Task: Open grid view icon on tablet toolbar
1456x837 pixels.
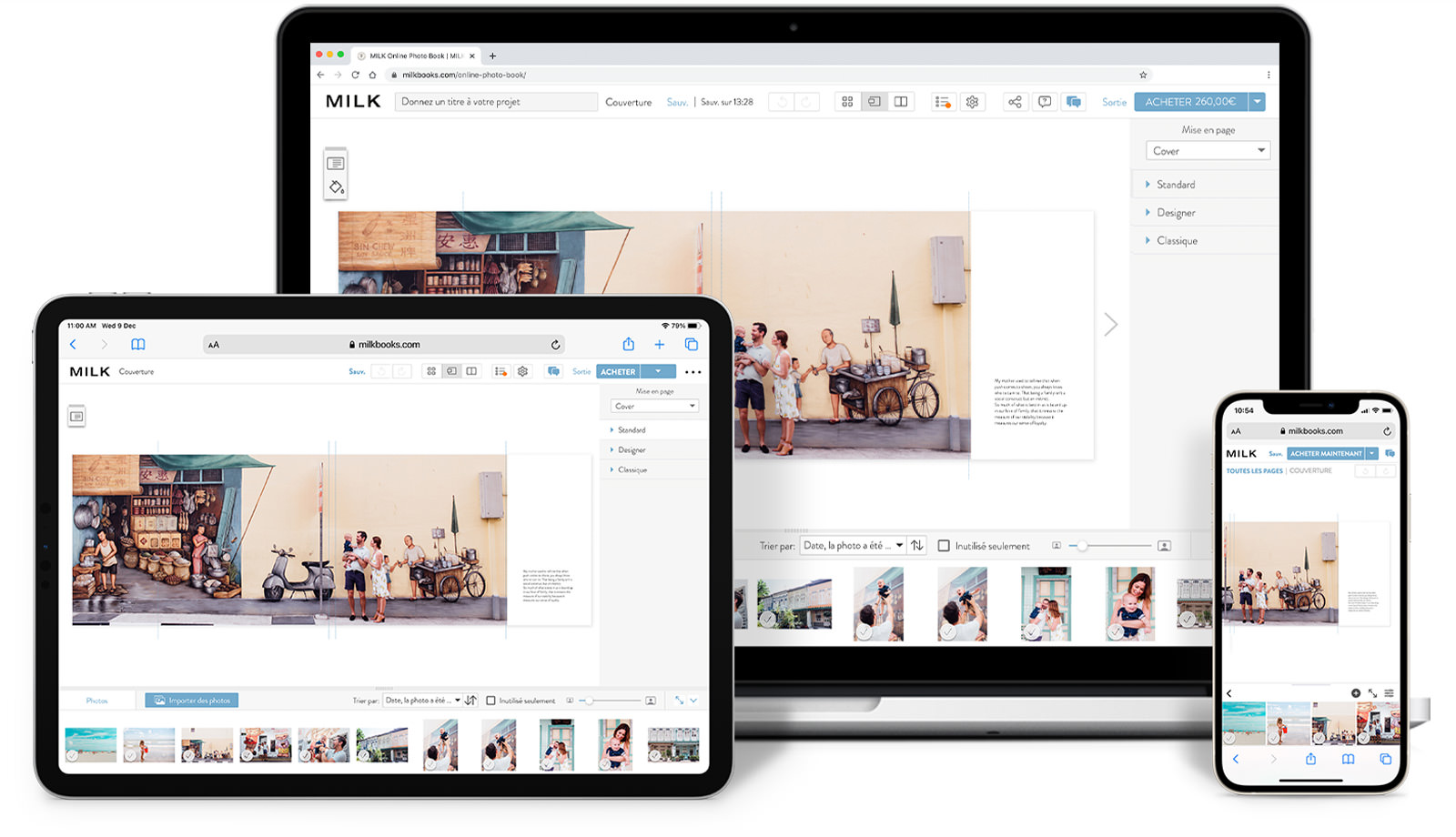Action: click(x=431, y=371)
